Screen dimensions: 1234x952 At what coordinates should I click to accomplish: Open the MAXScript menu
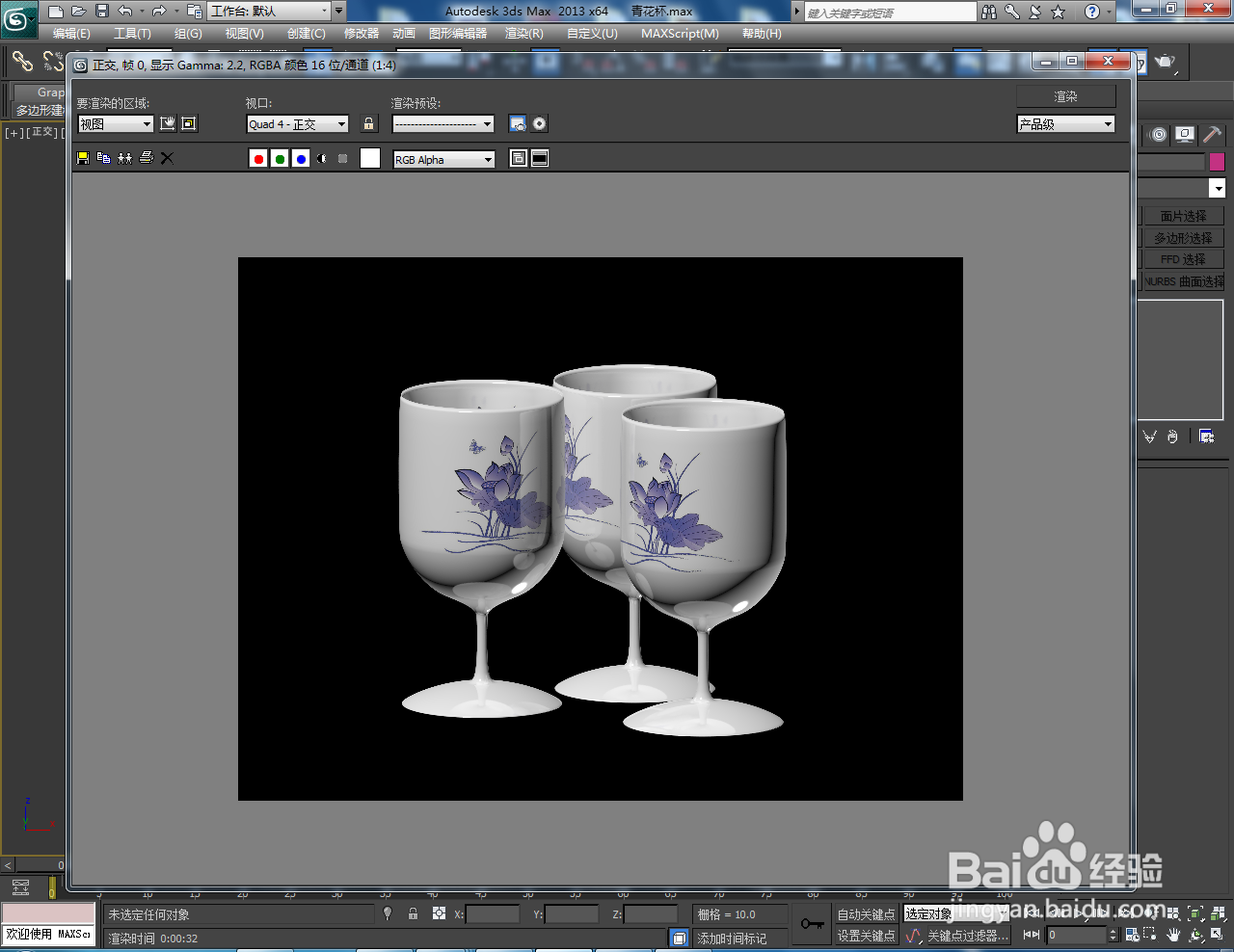(680, 34)
